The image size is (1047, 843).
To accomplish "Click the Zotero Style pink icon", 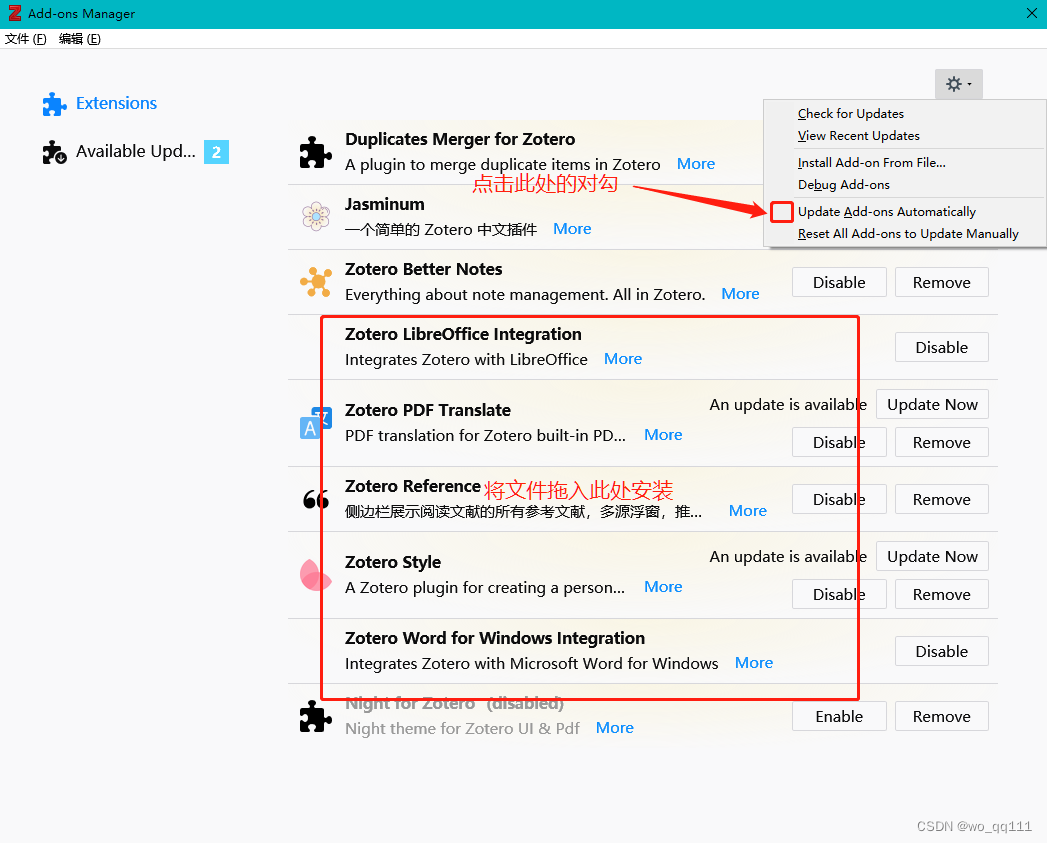I will point(315,575).
